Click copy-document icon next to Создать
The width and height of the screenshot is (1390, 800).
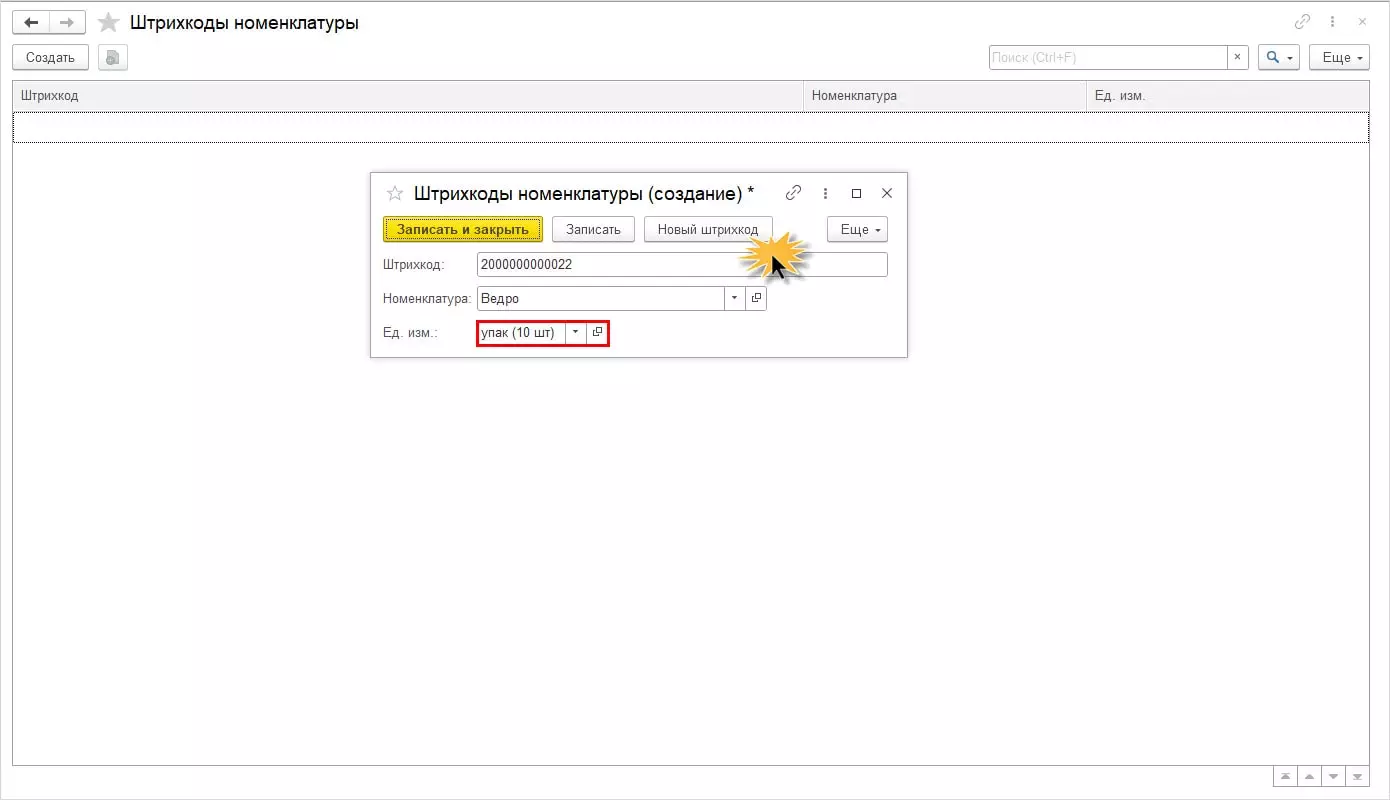pyautogui.click(x=113, y=58)
